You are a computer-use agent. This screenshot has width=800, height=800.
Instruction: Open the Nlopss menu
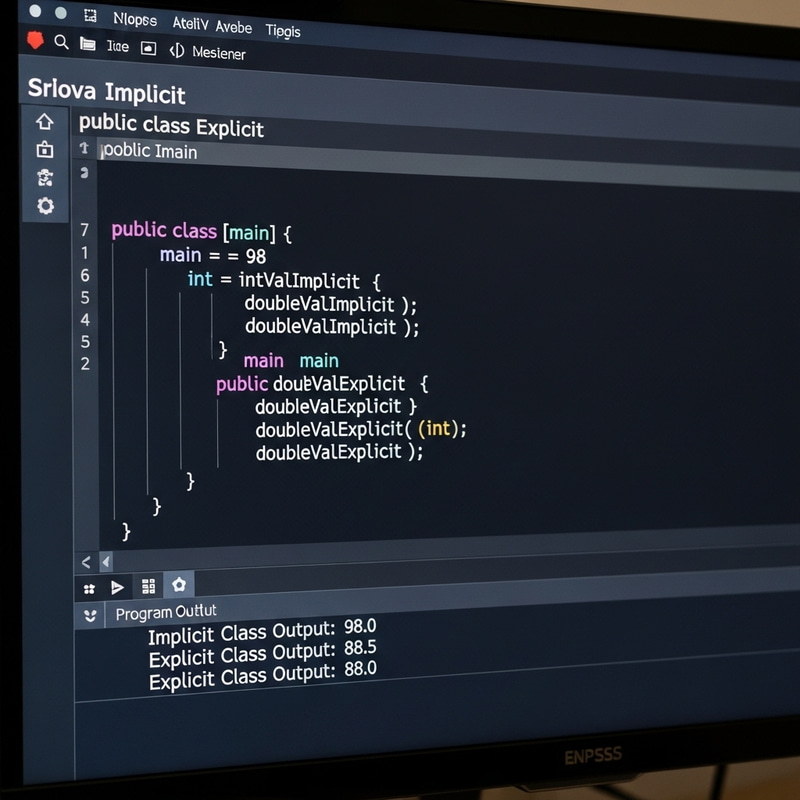coord(135,17)
